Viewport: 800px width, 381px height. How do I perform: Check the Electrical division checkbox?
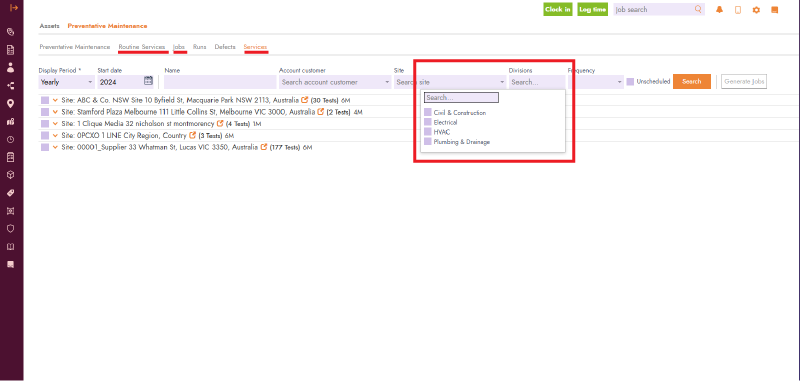[428, 122]
